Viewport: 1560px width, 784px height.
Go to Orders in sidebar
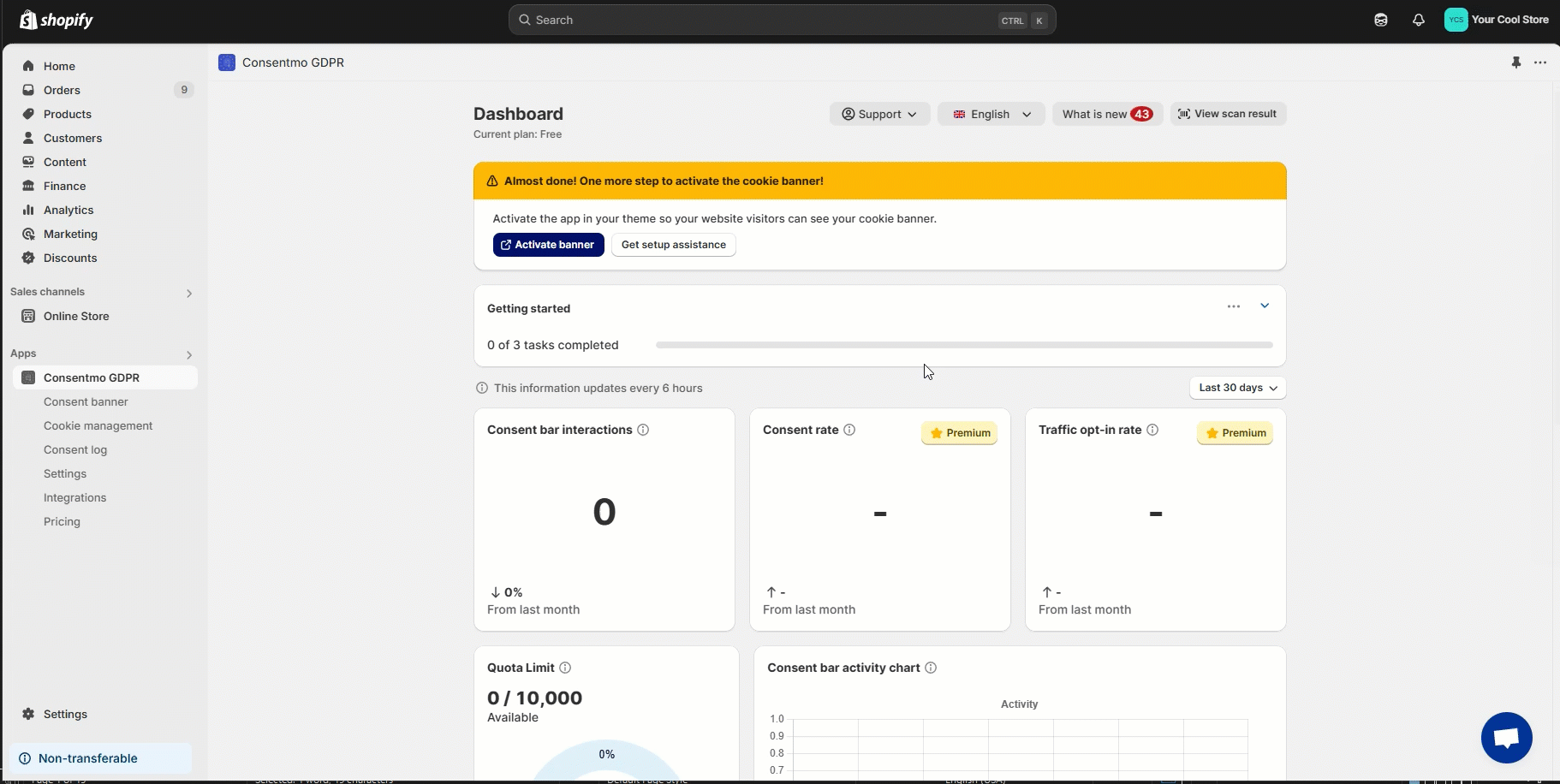(62, 90)
